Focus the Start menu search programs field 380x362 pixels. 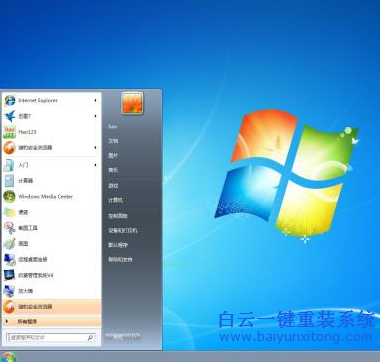51,338
